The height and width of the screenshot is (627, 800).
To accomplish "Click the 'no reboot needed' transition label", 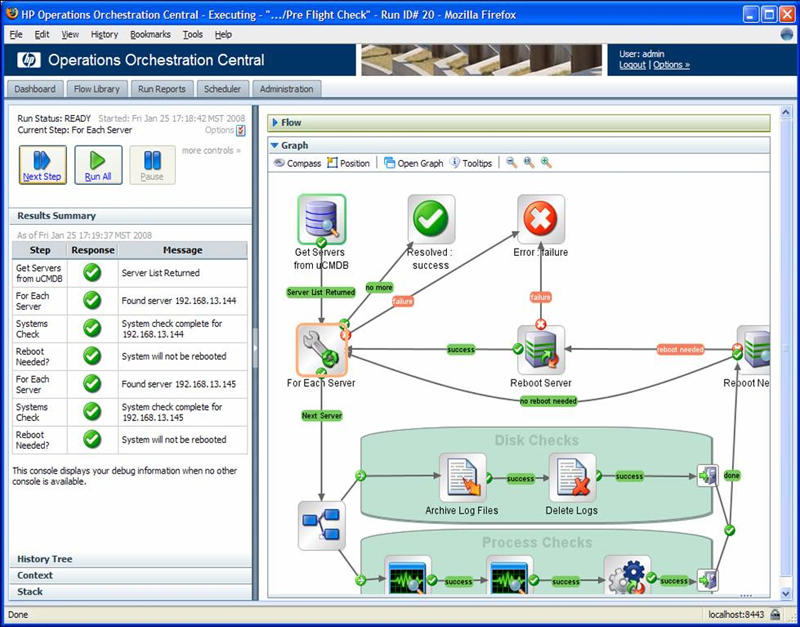I will [548, 401].
